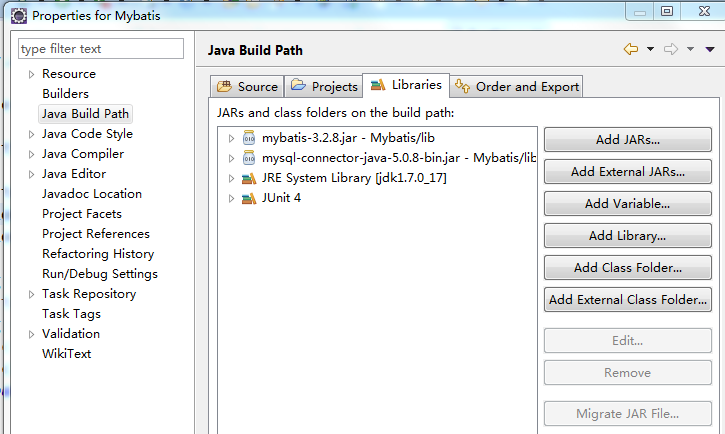Click the Order and Export tab icon

462,86
